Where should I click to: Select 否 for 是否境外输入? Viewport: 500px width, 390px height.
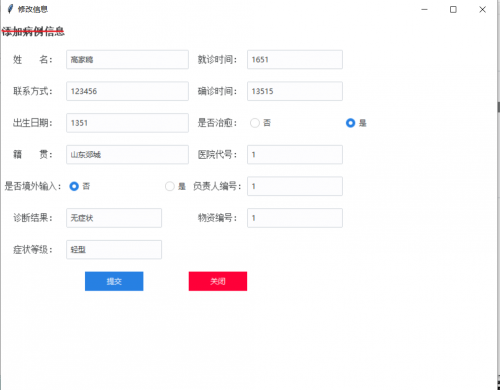tap(74, 186)
